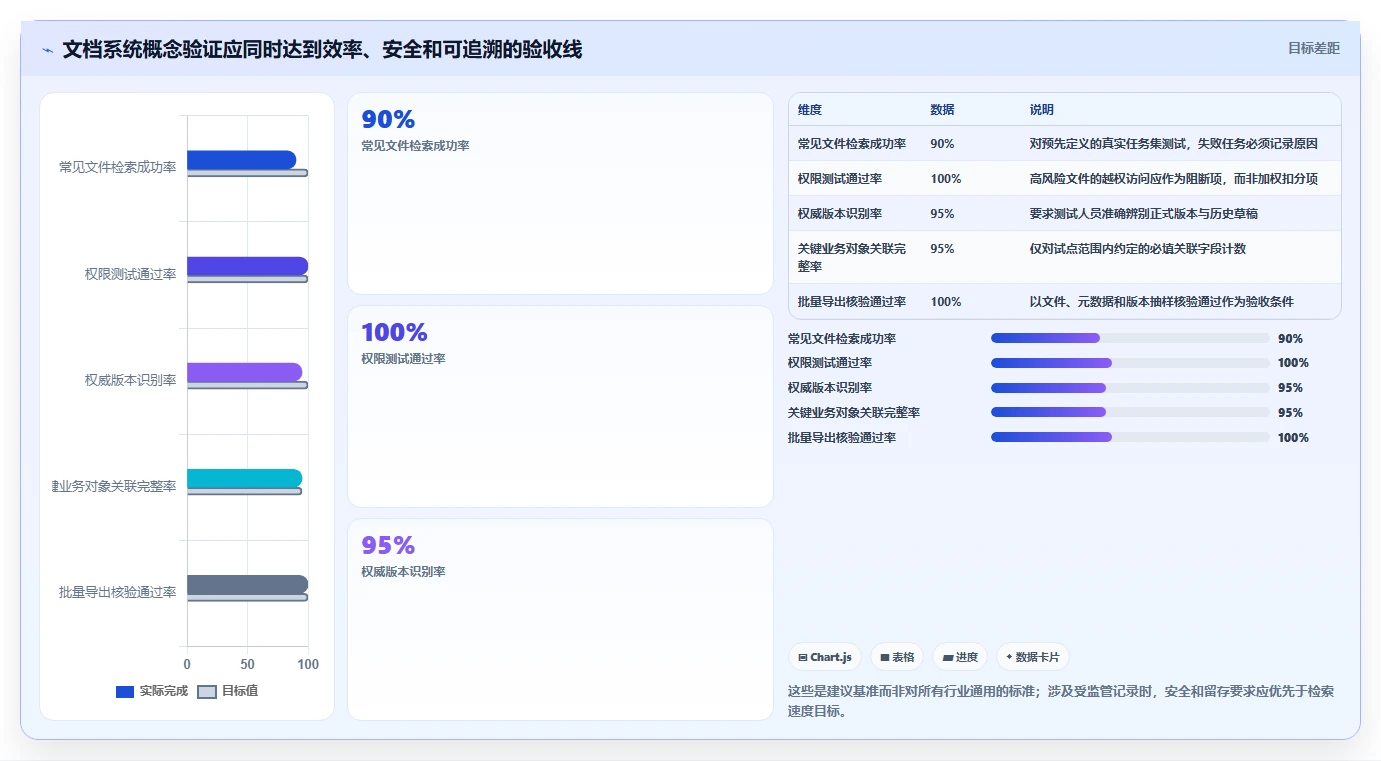This screenshot has height=761, width=1381.
Task: Open the 进度 chip
Action: tap(960, 657)
